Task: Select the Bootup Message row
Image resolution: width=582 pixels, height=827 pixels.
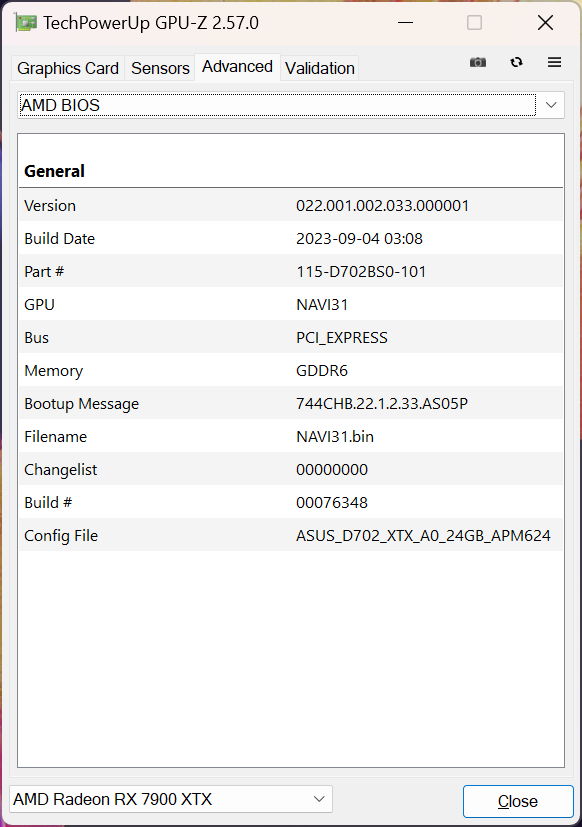Action: point(291,403)
